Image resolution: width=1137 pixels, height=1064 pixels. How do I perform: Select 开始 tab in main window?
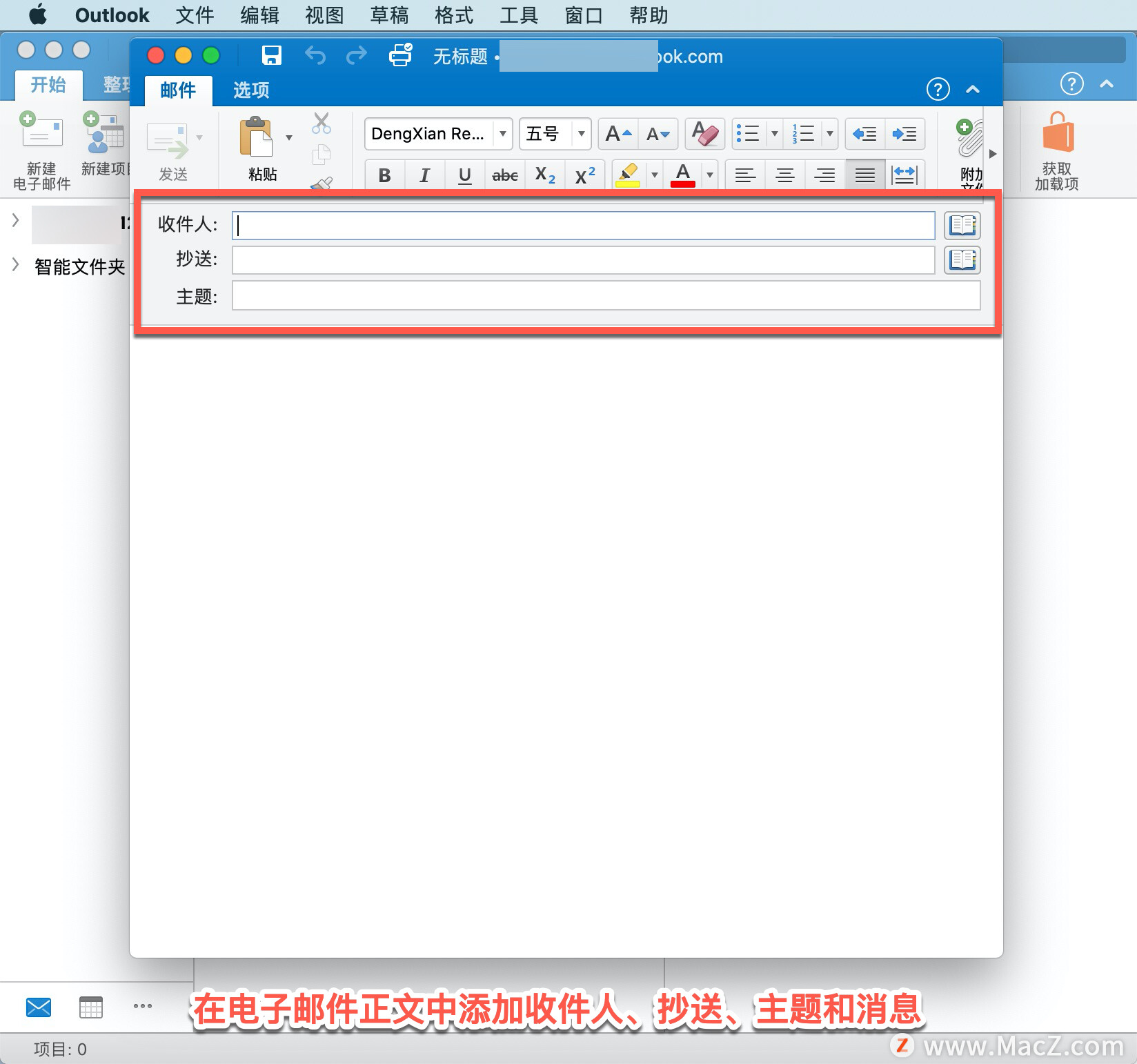(48, 85)
